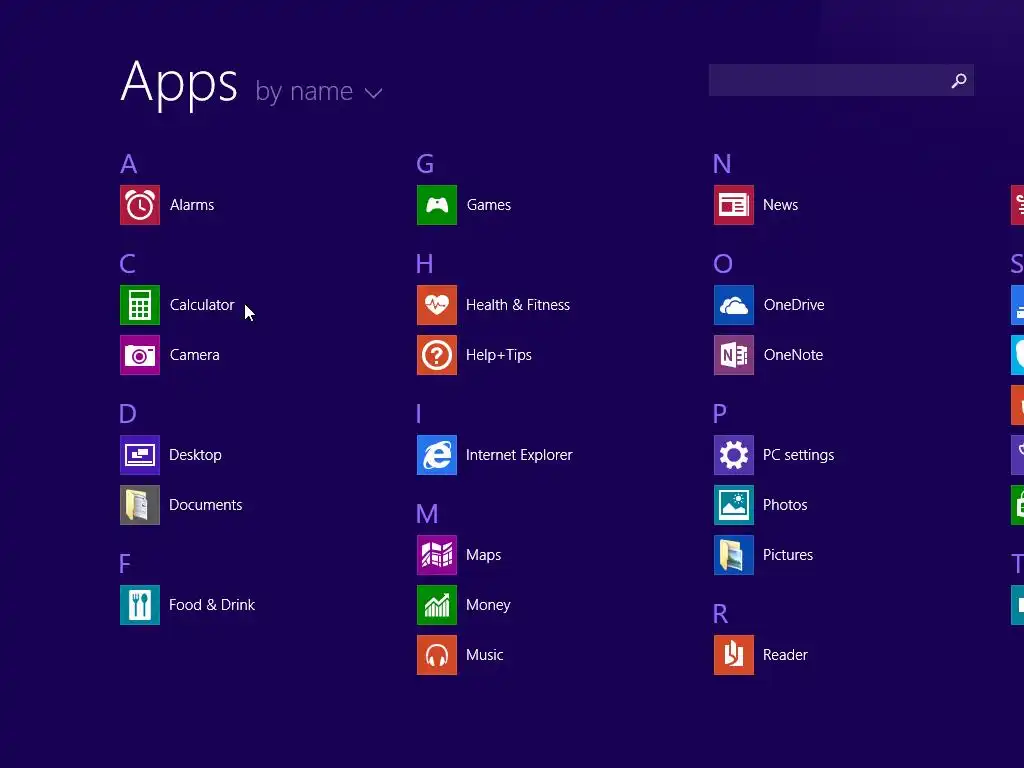
Task: Click the 'Desktop' label text
Action: click(195, 455)
